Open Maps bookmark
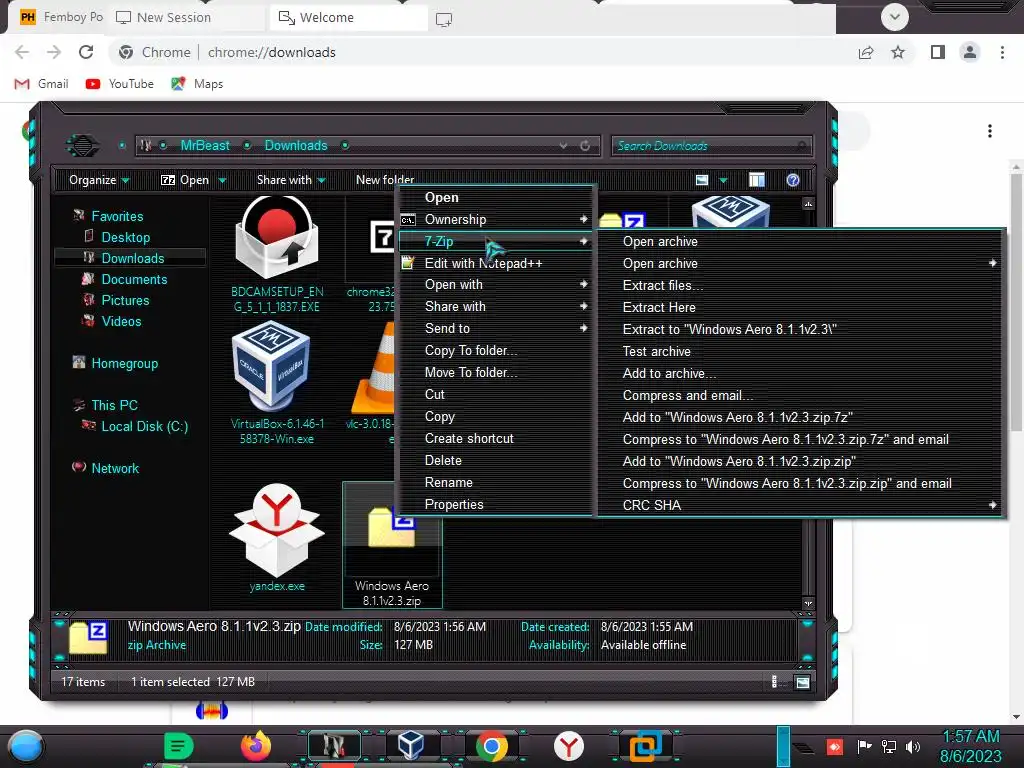The image size is (1024, 768). (197, 84)
